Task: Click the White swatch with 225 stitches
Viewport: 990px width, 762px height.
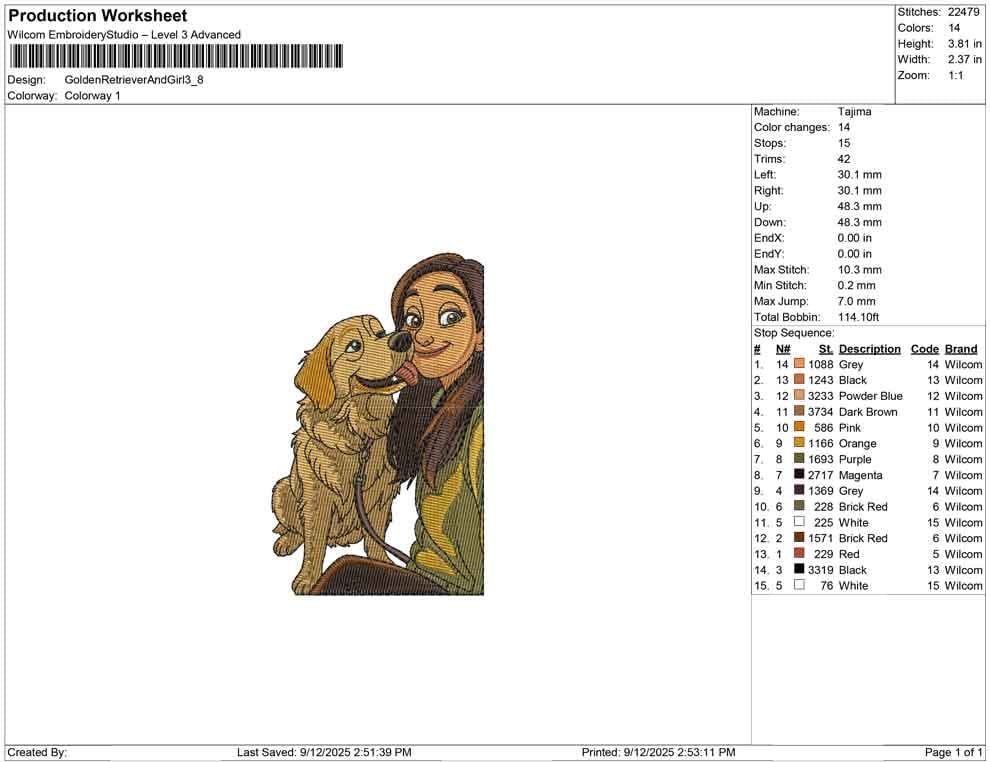Action: point(799,521)
